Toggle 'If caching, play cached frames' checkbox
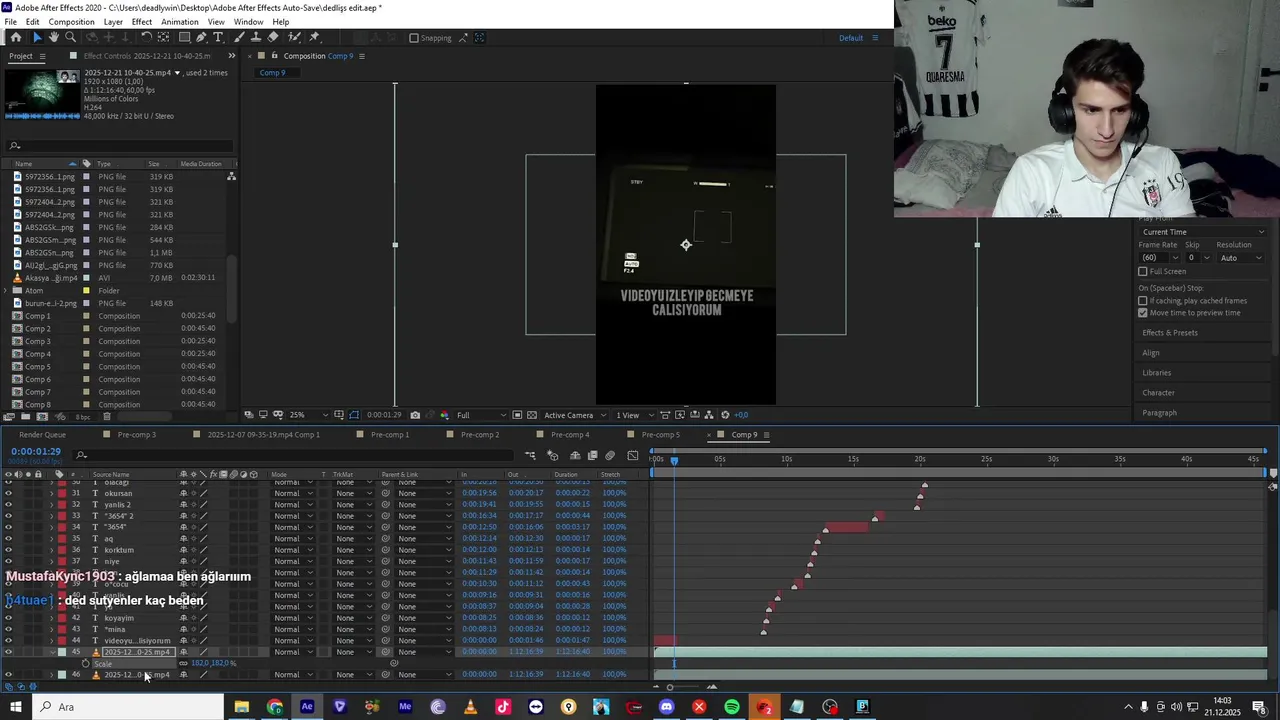1280x720 pixels. click(x=1143, y=301)
